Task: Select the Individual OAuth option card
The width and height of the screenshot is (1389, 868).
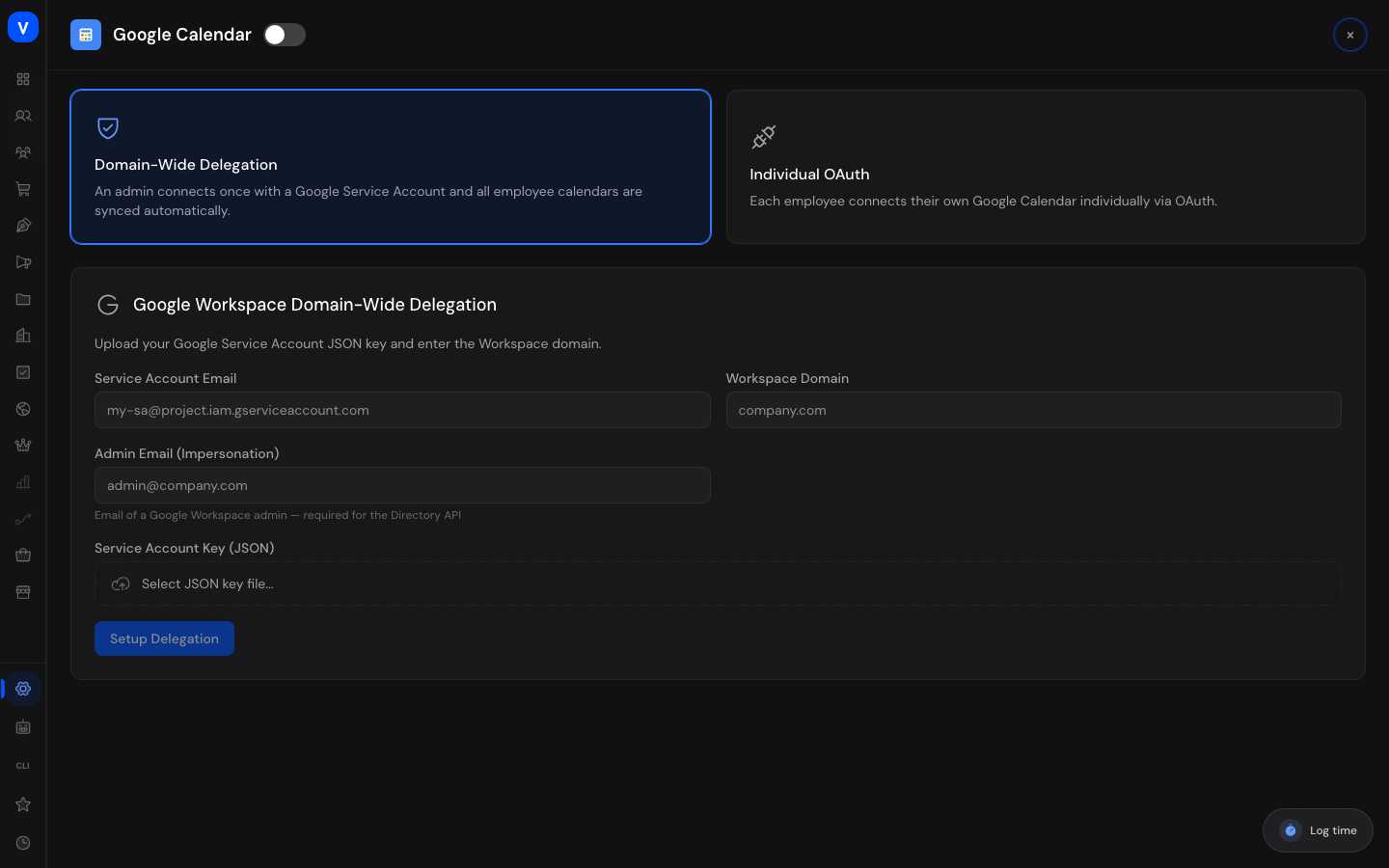Action: pyautogui.click(x=1046, y=167)
